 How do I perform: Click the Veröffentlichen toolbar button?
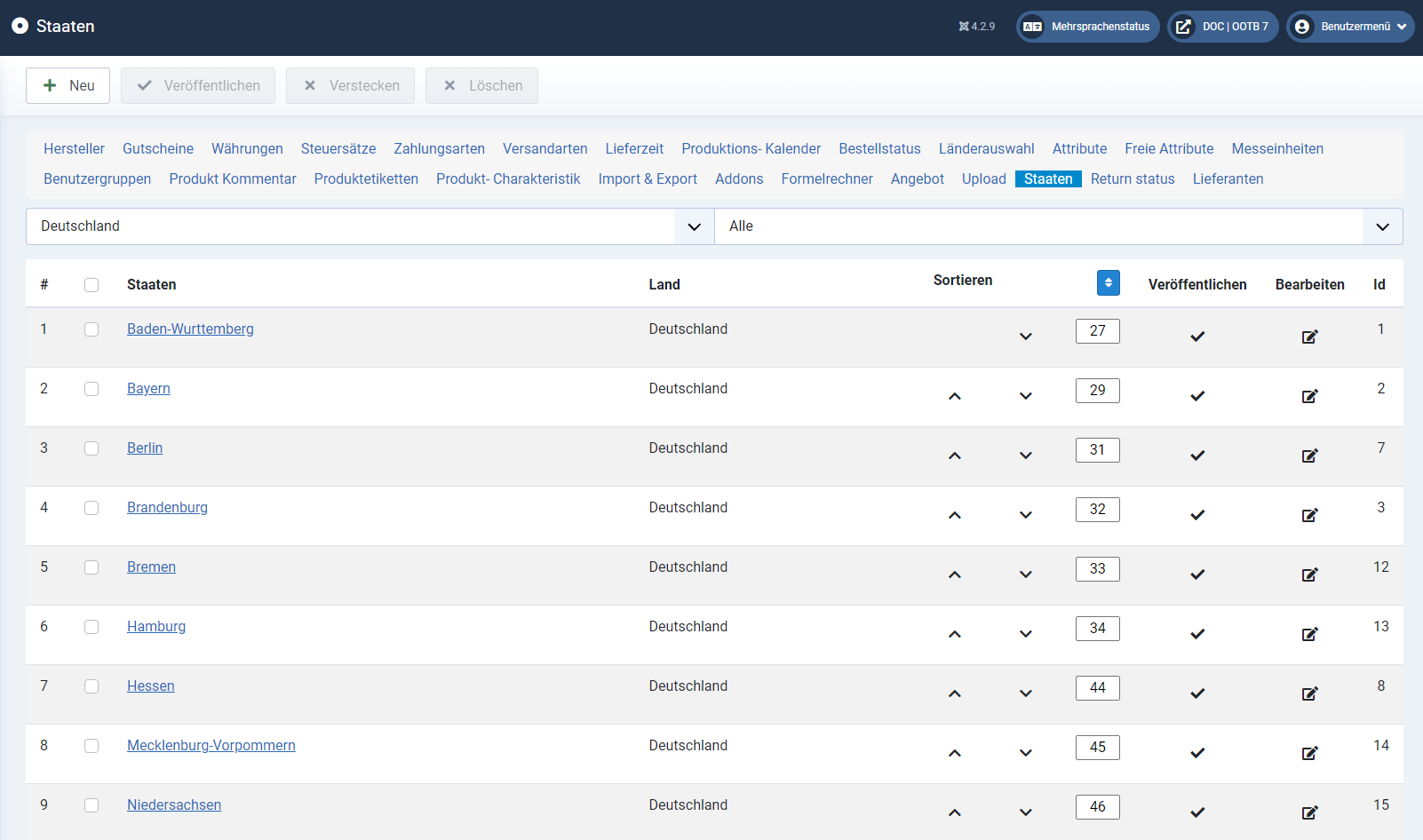pyautogui.click(x=198, y=85)
